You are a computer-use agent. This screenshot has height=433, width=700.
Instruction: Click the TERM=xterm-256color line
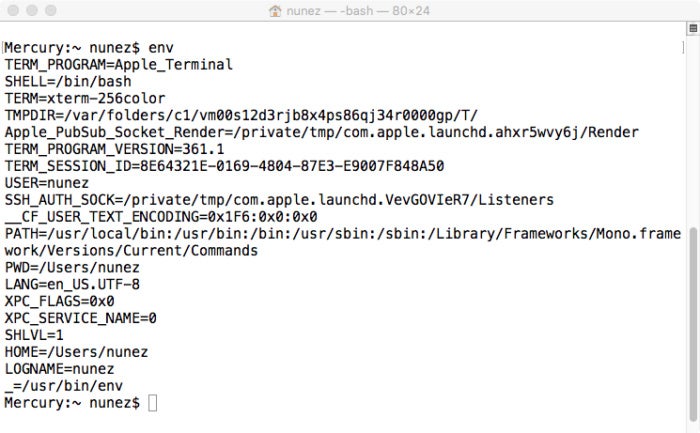(85, 99)
